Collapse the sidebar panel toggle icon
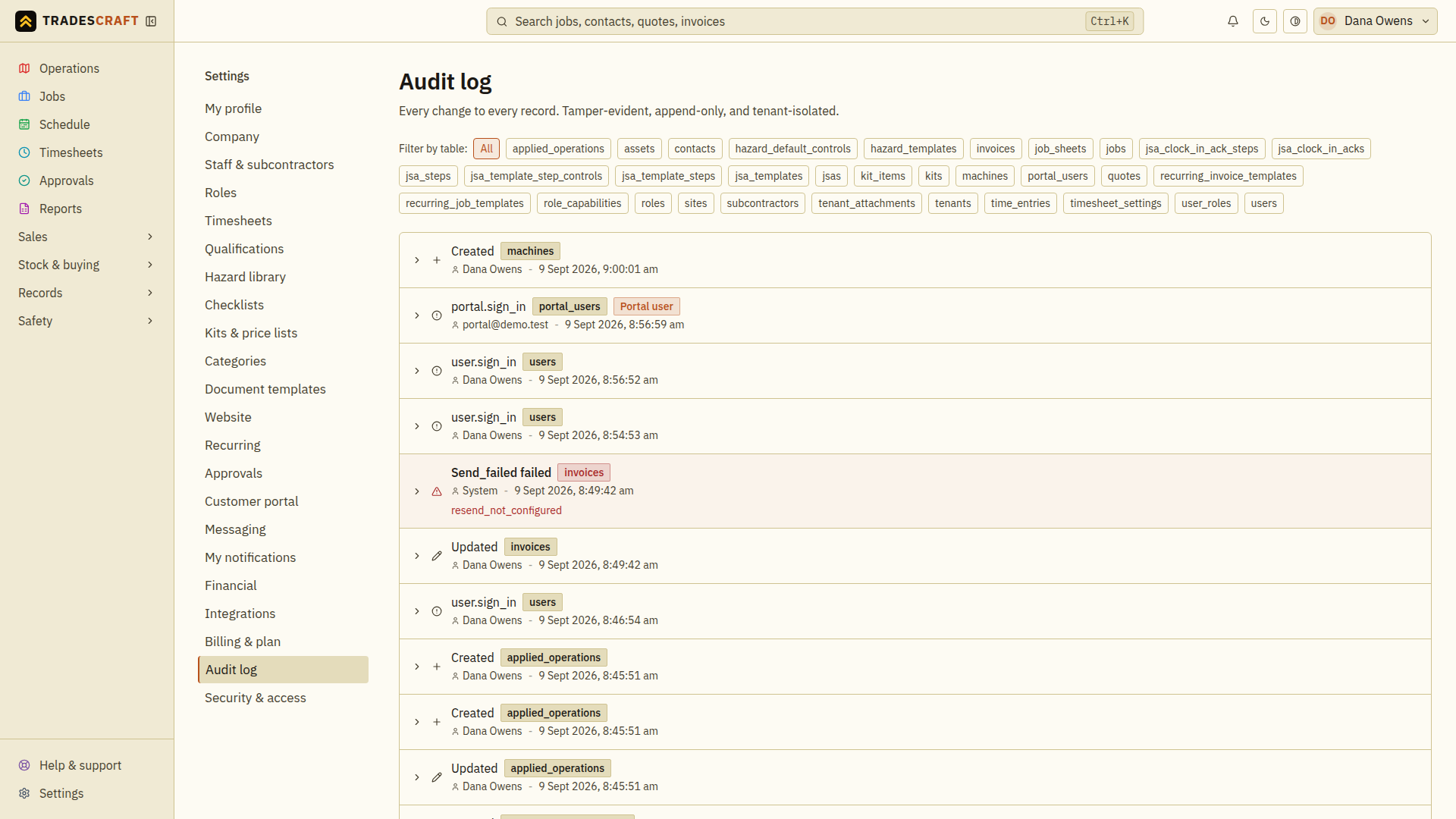This screenshot has width=1456, height=819. [x=151, y=21]
